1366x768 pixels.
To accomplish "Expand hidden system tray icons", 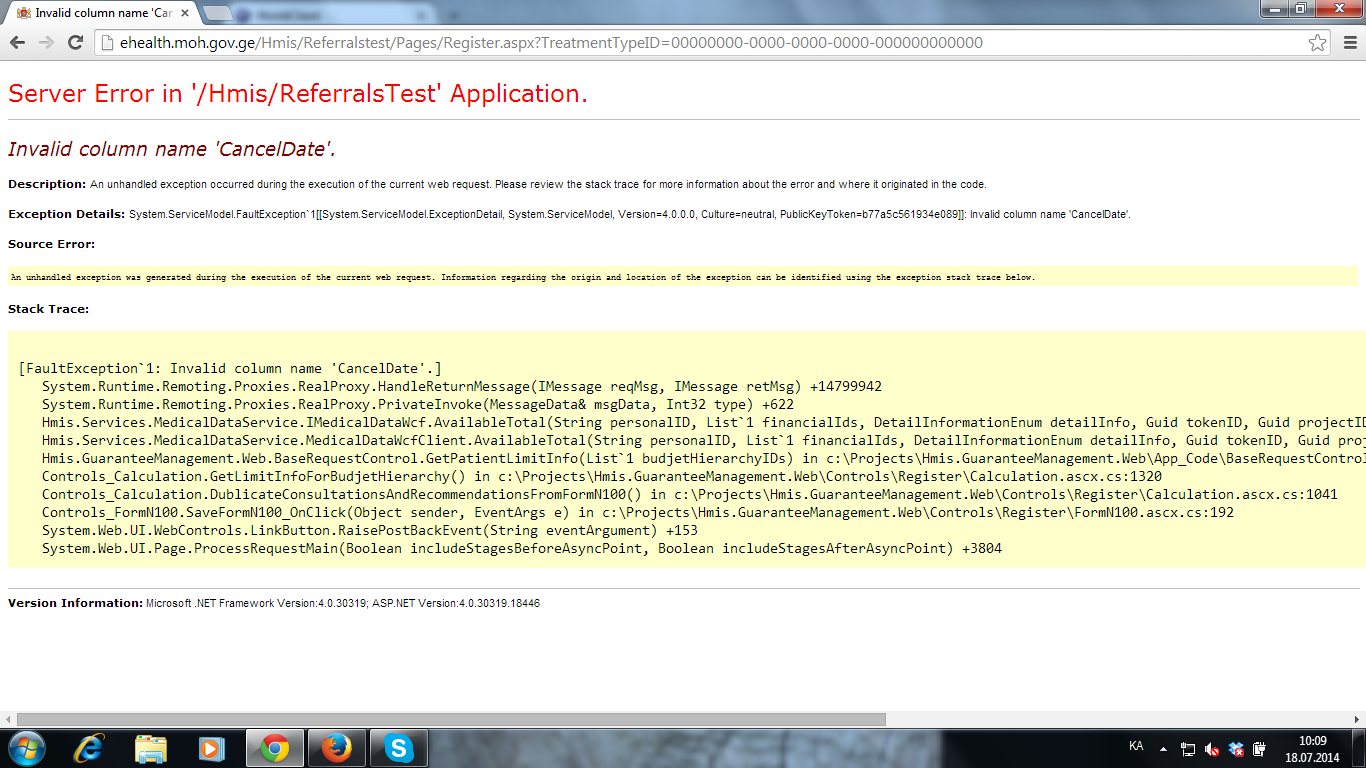I will coord(1163,748).
